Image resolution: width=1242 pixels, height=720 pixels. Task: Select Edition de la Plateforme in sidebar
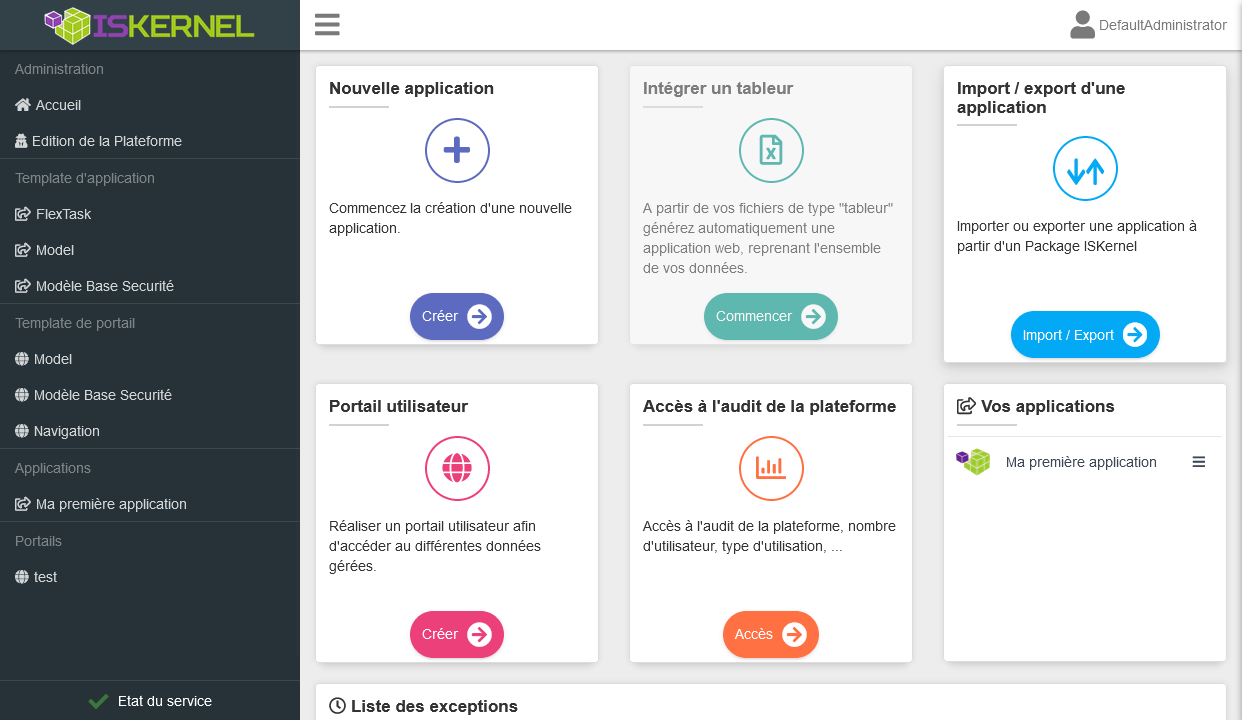[x=106, y=141]
